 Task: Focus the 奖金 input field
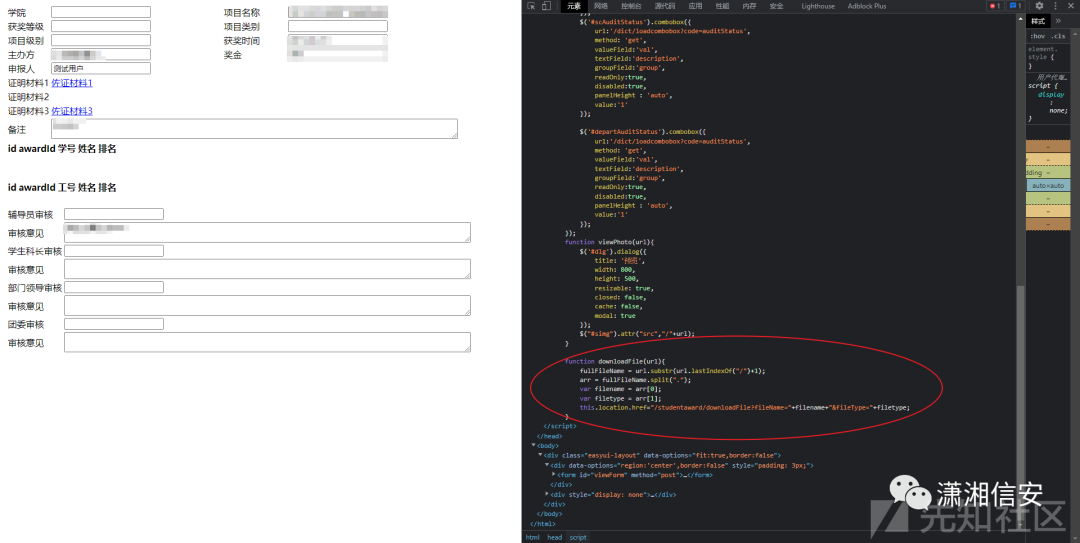338,54
